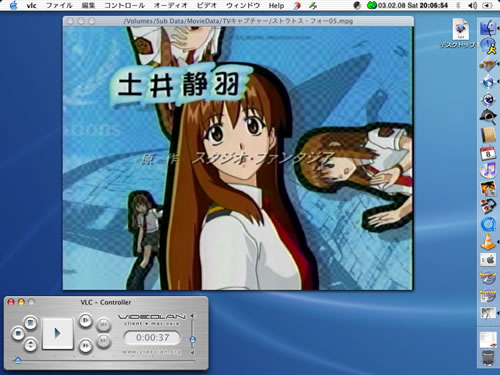
Task: Click the greyed-out previous track button
Action: pyautogui.click(x=103, y=325)
